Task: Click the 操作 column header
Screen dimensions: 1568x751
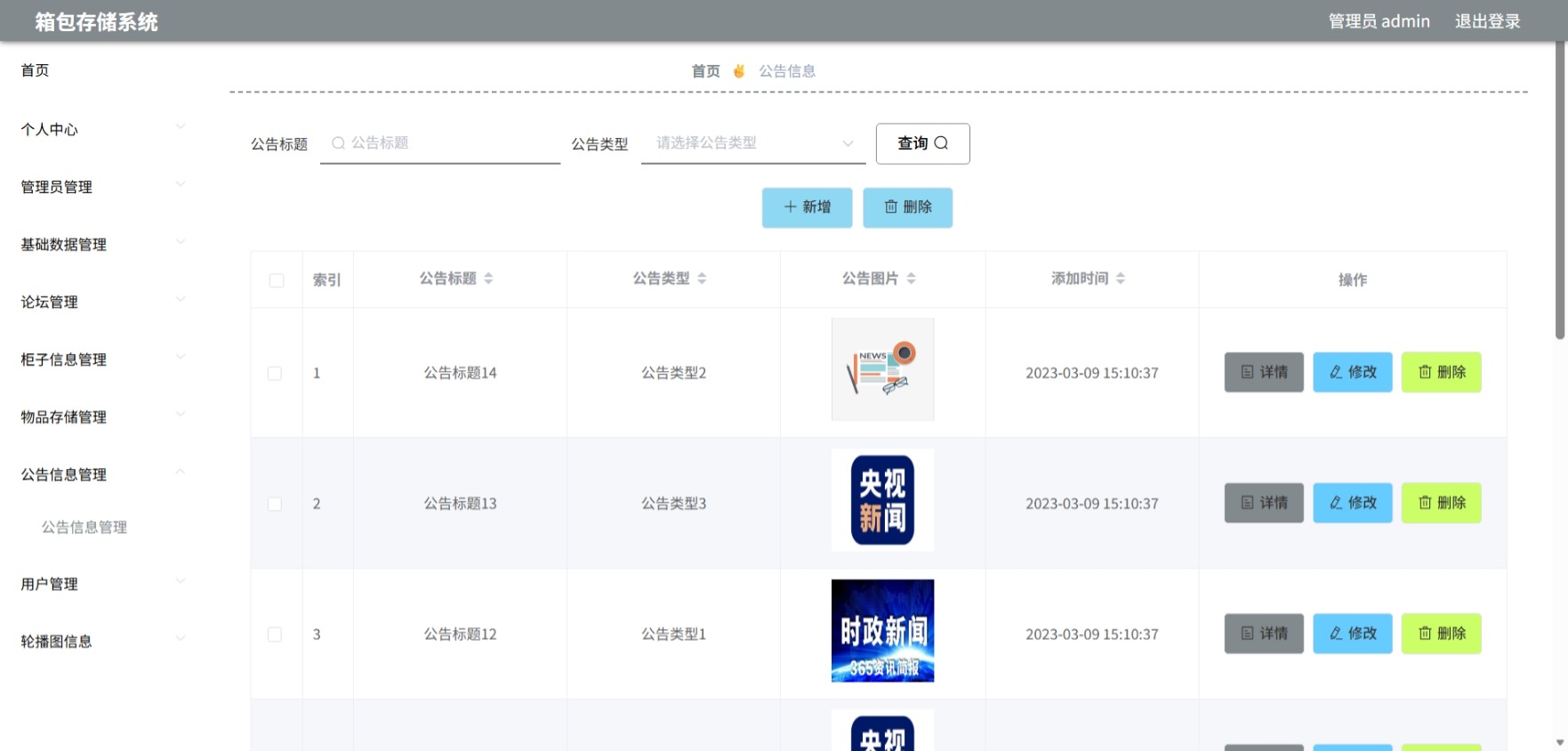Action: point(1353,280)
